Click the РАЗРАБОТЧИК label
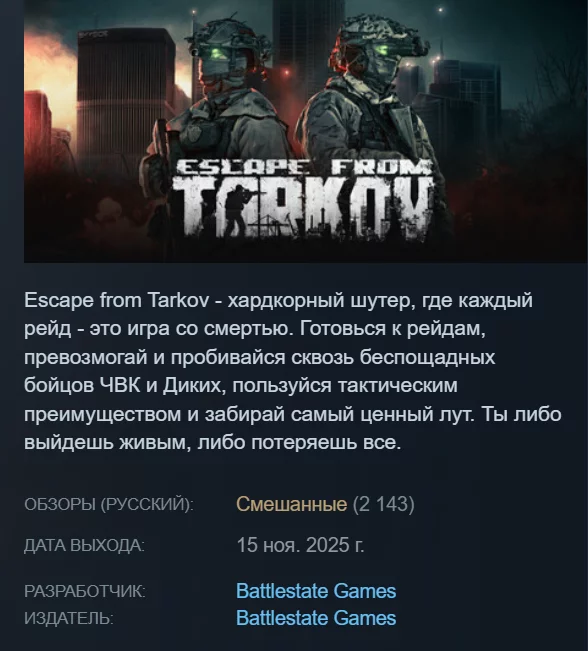This screenshot has width=588, height=651. click(x=85, y=591)
